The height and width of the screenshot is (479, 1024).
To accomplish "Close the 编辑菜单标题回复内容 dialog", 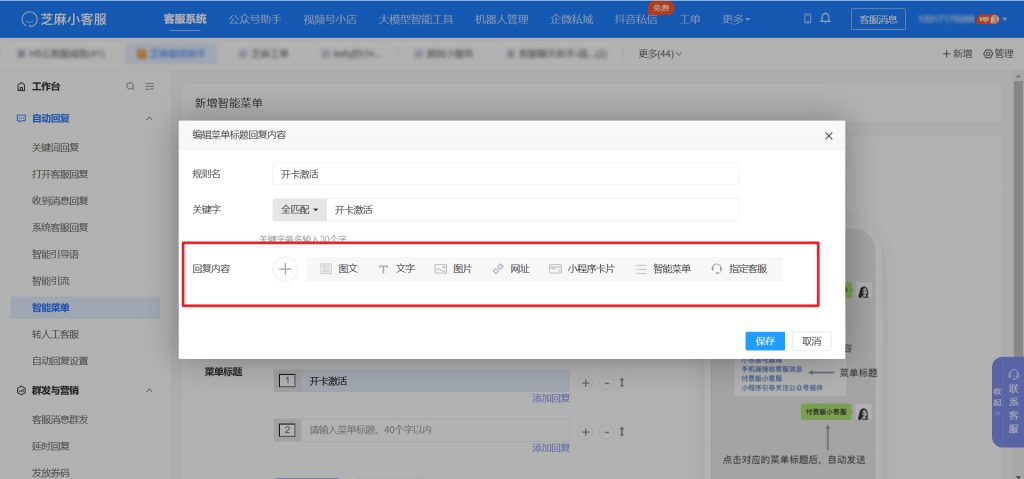I will pyautogui.click(x=829, y=136).
